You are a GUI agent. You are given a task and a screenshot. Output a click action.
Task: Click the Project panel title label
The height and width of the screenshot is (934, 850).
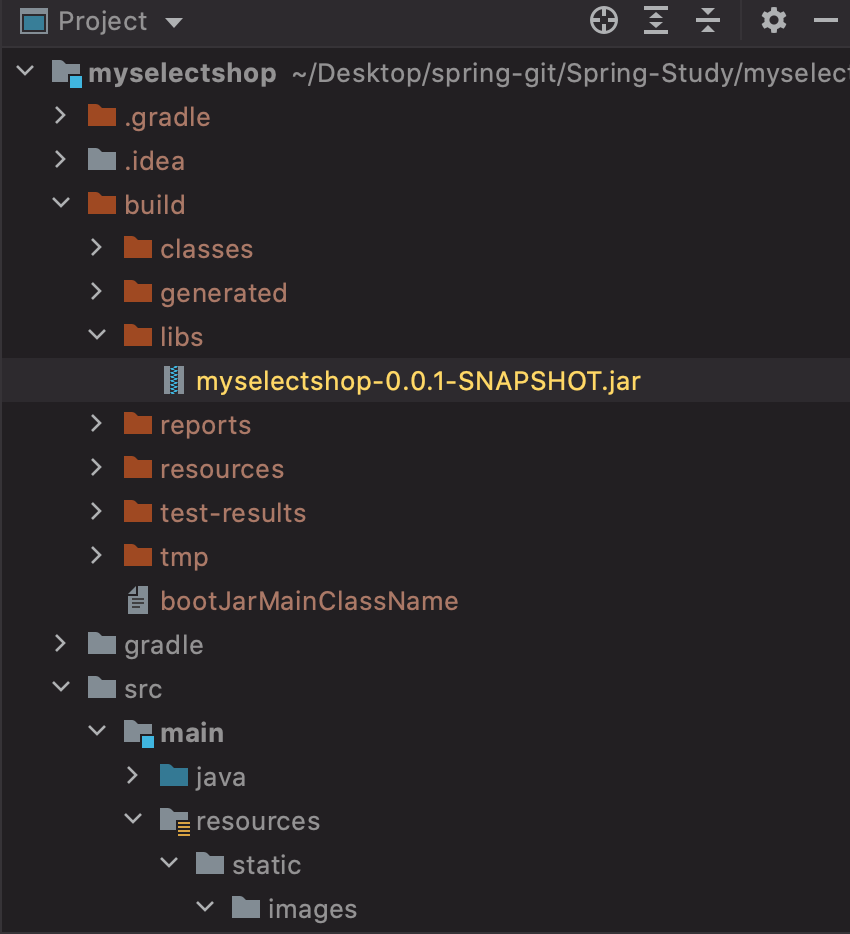tap(102, 21)
